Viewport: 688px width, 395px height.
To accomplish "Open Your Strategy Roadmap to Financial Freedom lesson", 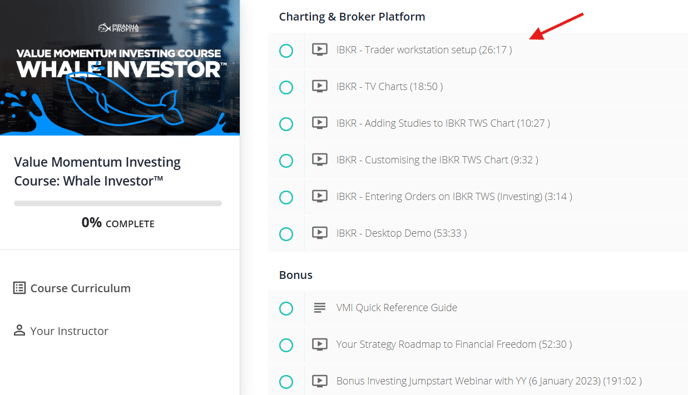I will tap(454, 344).
